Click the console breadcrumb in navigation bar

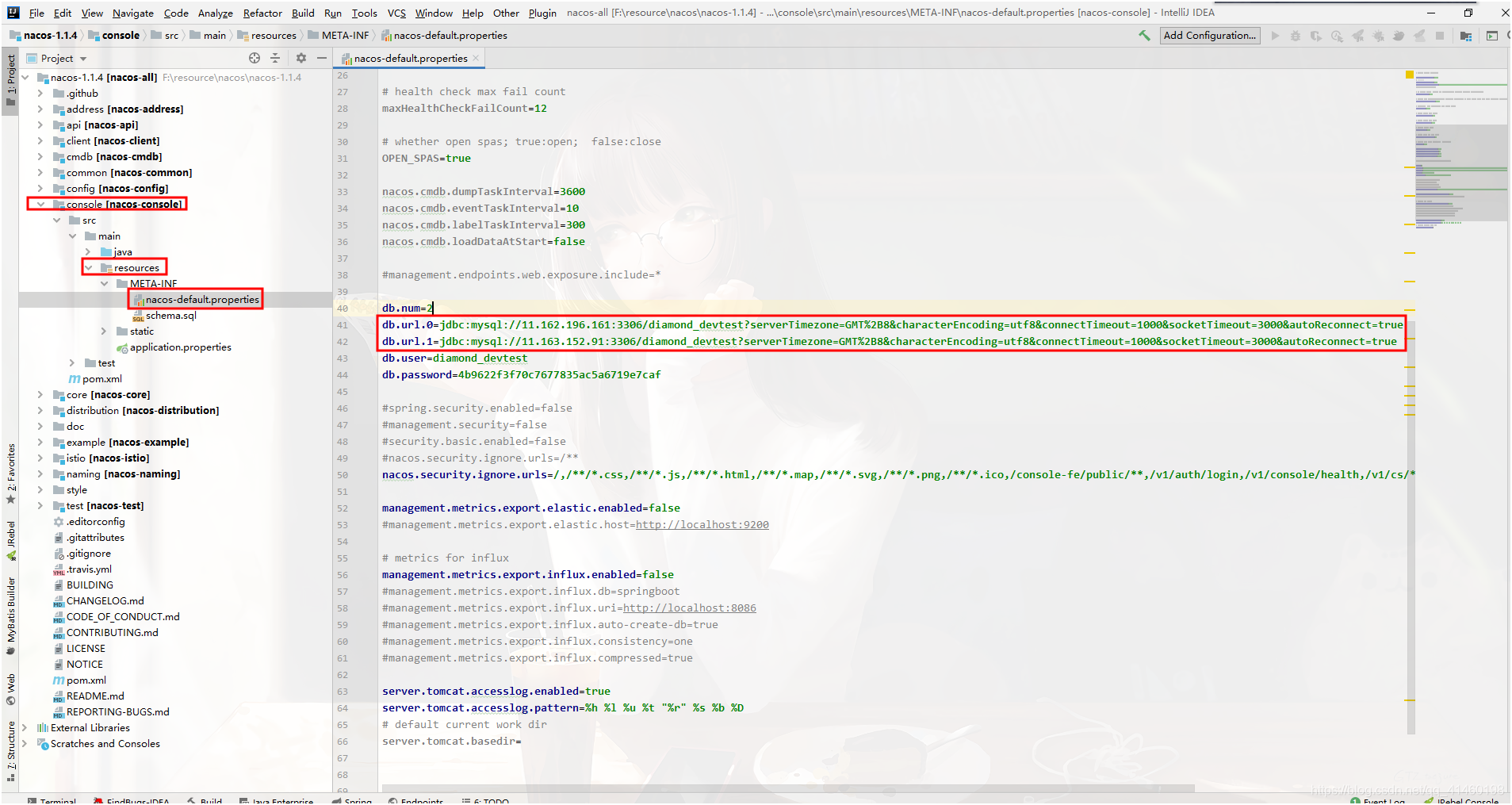[114, 36]
